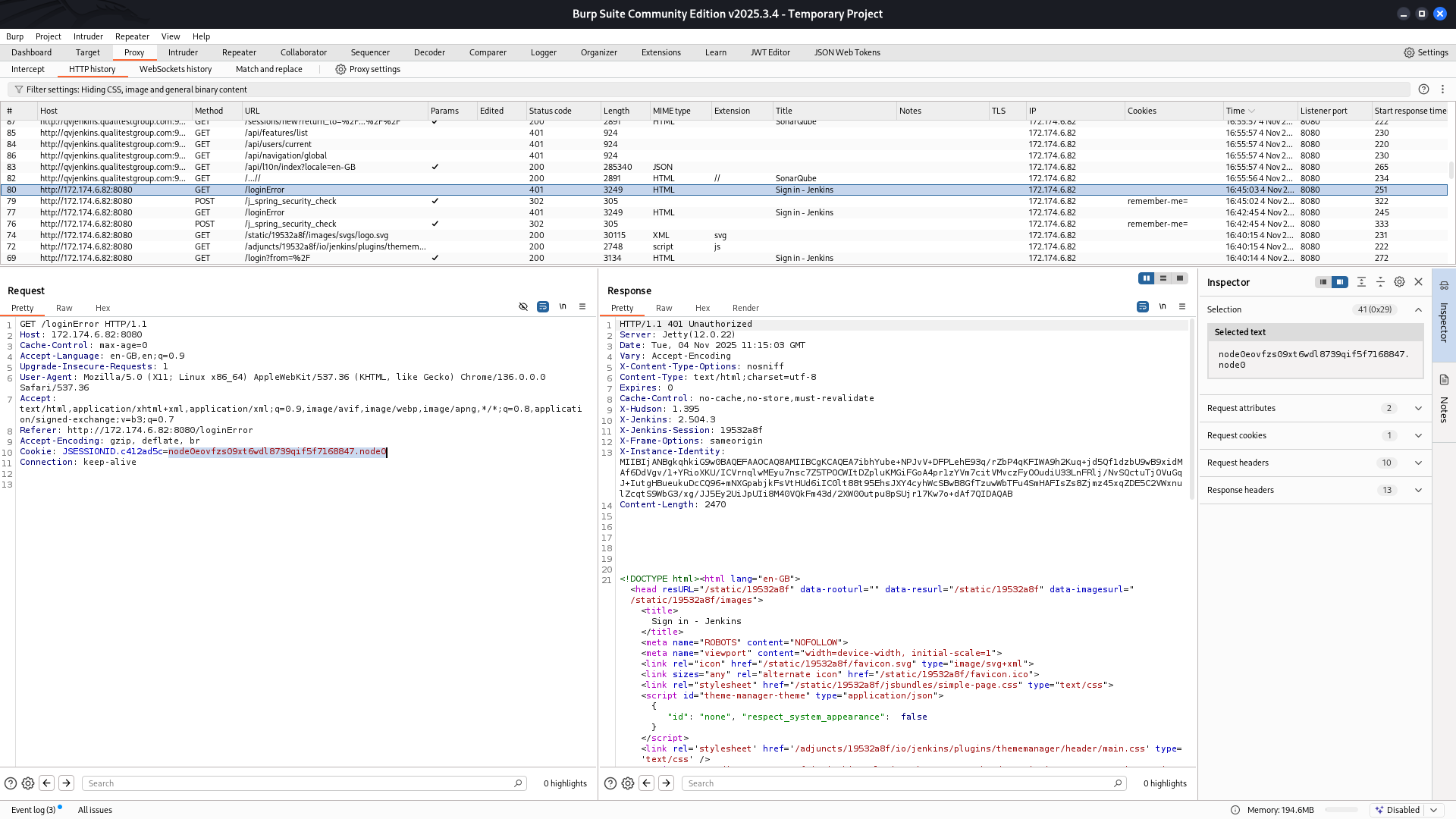Toggle hide non-printable eye icon in Request
1456x819 pixels.
coord(523,307)
